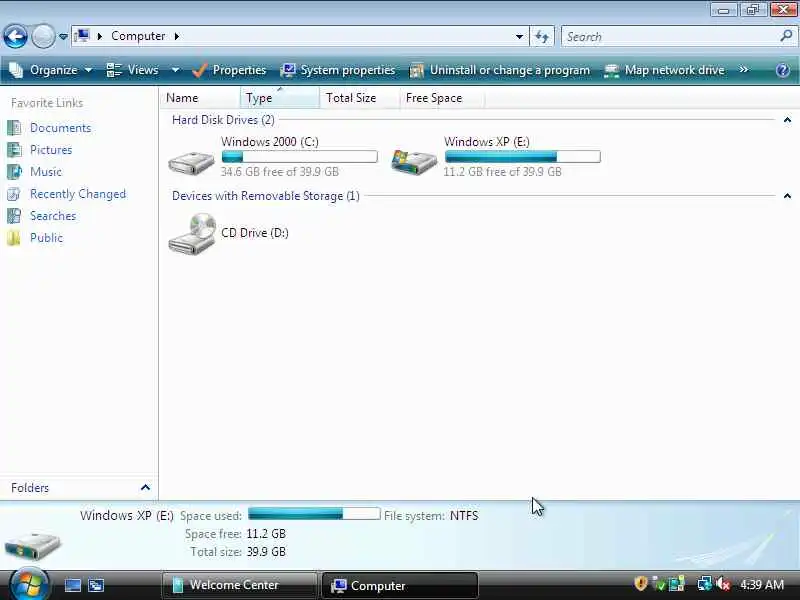This screenshot has height=600, width=800.
Task: Click the text 11.2 GB free of 39.9 GB
Action: (502, 172)
